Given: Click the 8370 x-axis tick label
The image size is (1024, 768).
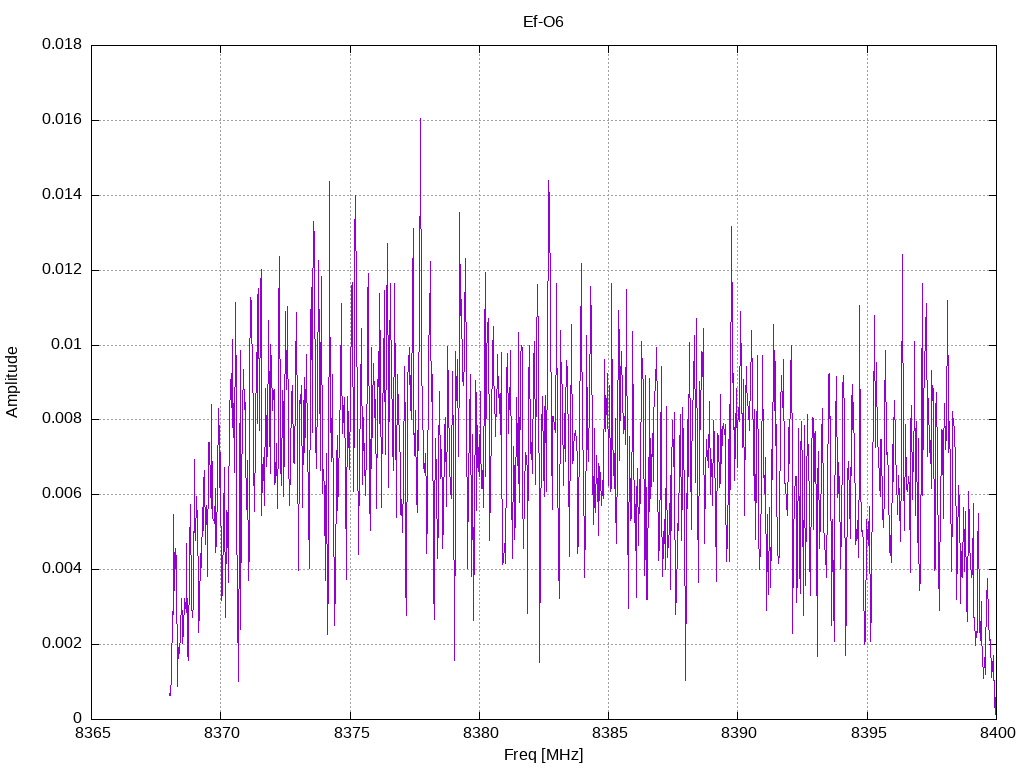Looking at the screenshot, I should pyautogui.click(x=221, y=733).
